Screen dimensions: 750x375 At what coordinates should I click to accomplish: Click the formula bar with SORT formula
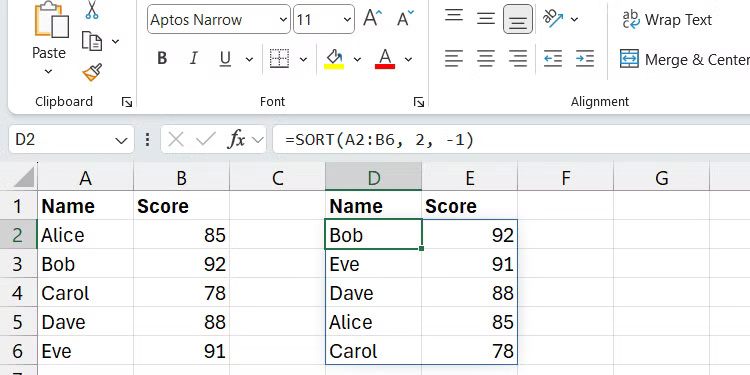pyautogui.click(x=511, y=140)
